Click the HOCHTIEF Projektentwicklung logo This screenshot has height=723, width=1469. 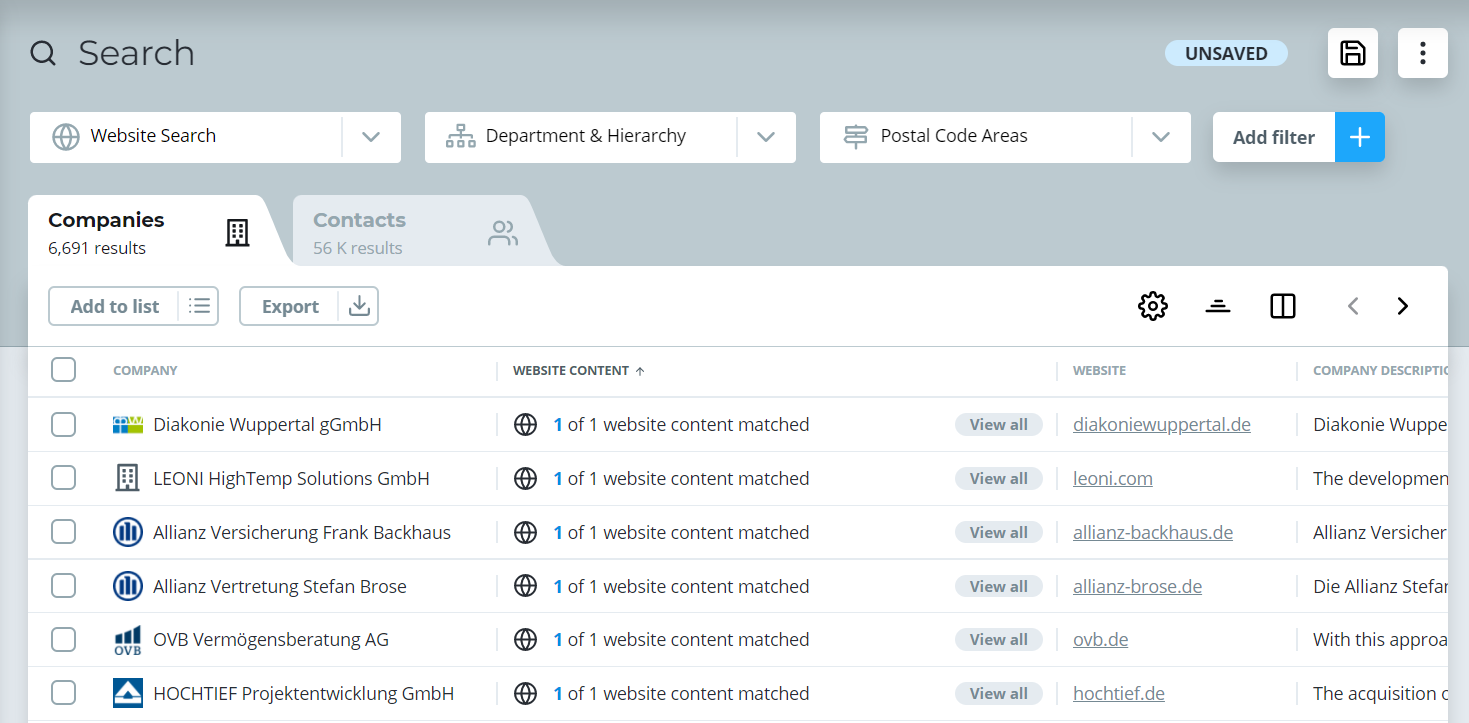point(128,693)
